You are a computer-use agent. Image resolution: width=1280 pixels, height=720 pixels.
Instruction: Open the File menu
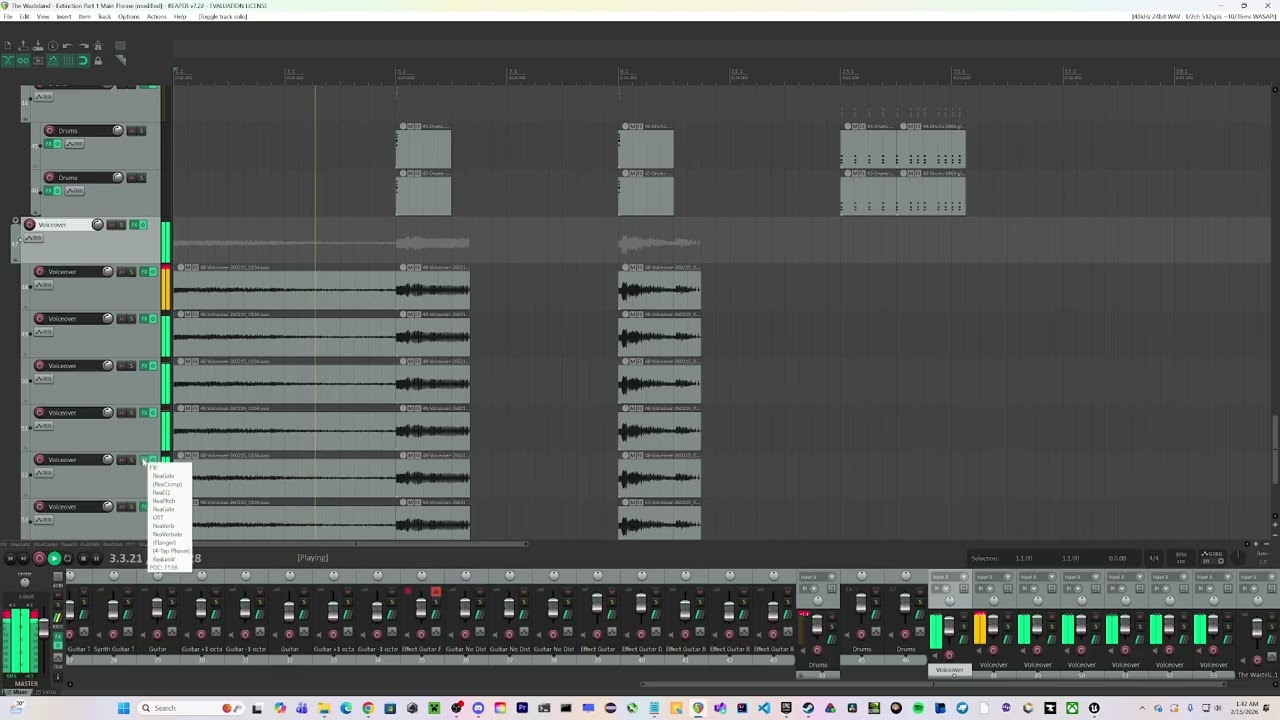coord(8,17)
